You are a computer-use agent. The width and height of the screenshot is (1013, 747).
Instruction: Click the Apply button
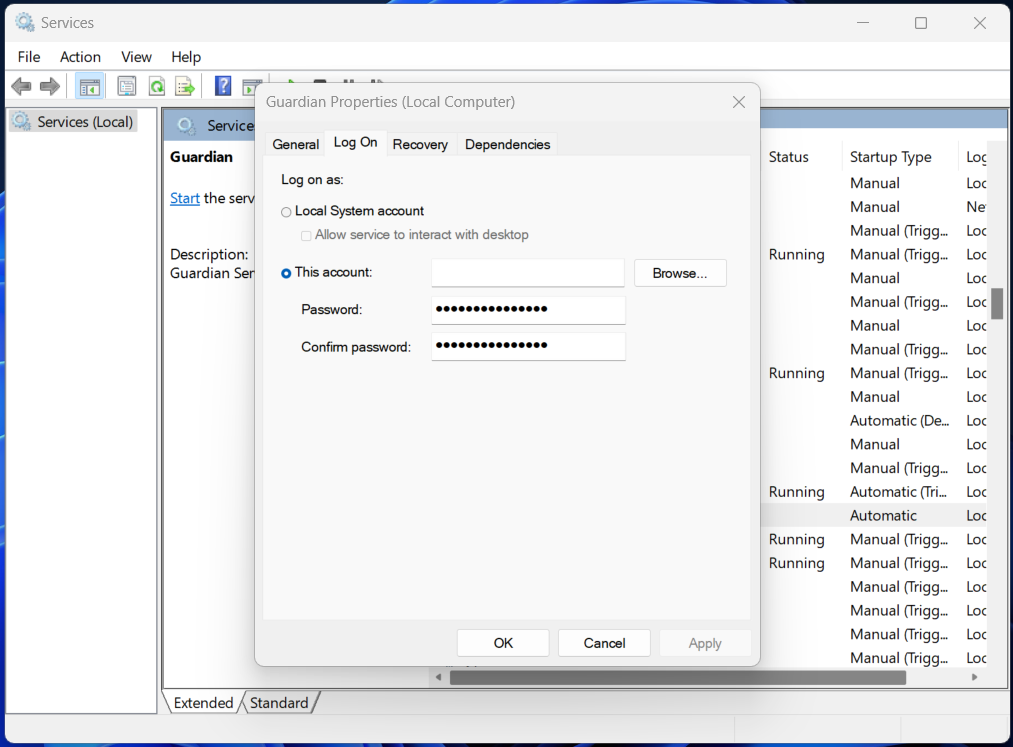(x=705, y=643)
